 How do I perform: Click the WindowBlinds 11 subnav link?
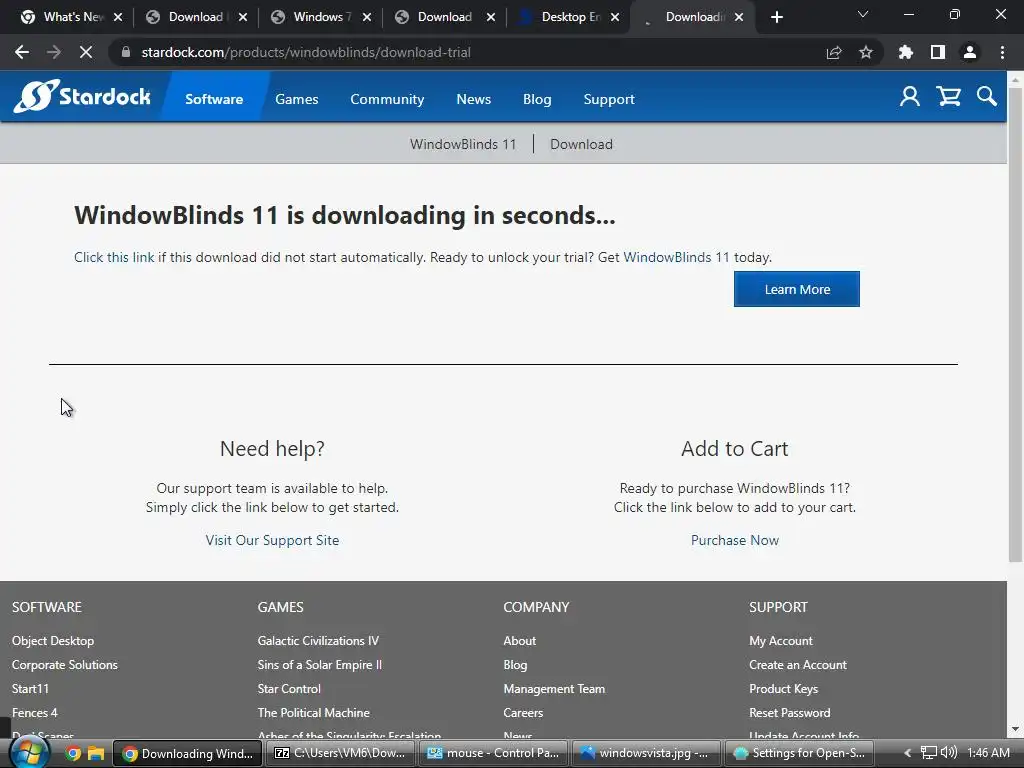pos(463,144)
